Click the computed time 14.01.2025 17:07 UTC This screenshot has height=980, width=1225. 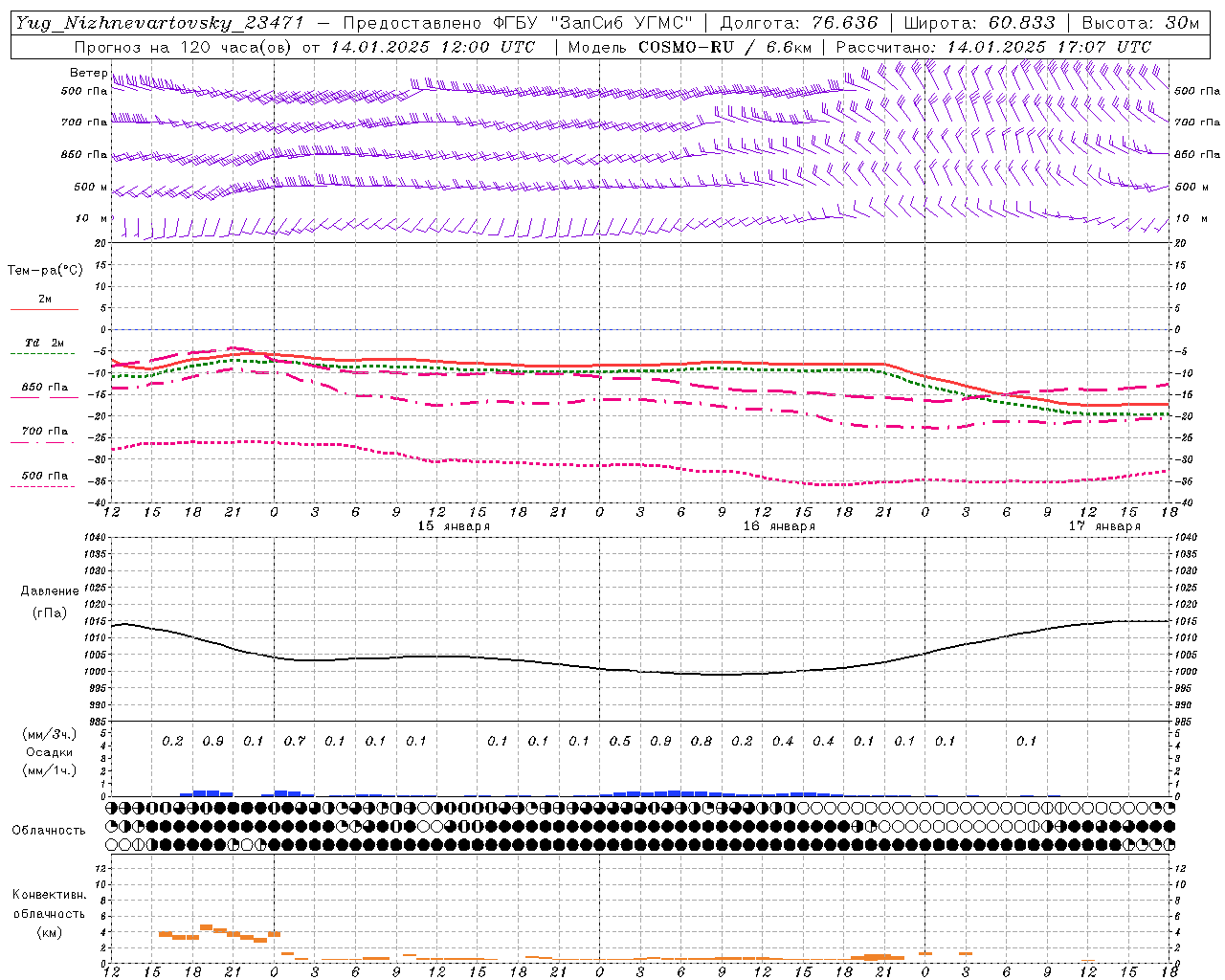click(x=1049, y=47)
